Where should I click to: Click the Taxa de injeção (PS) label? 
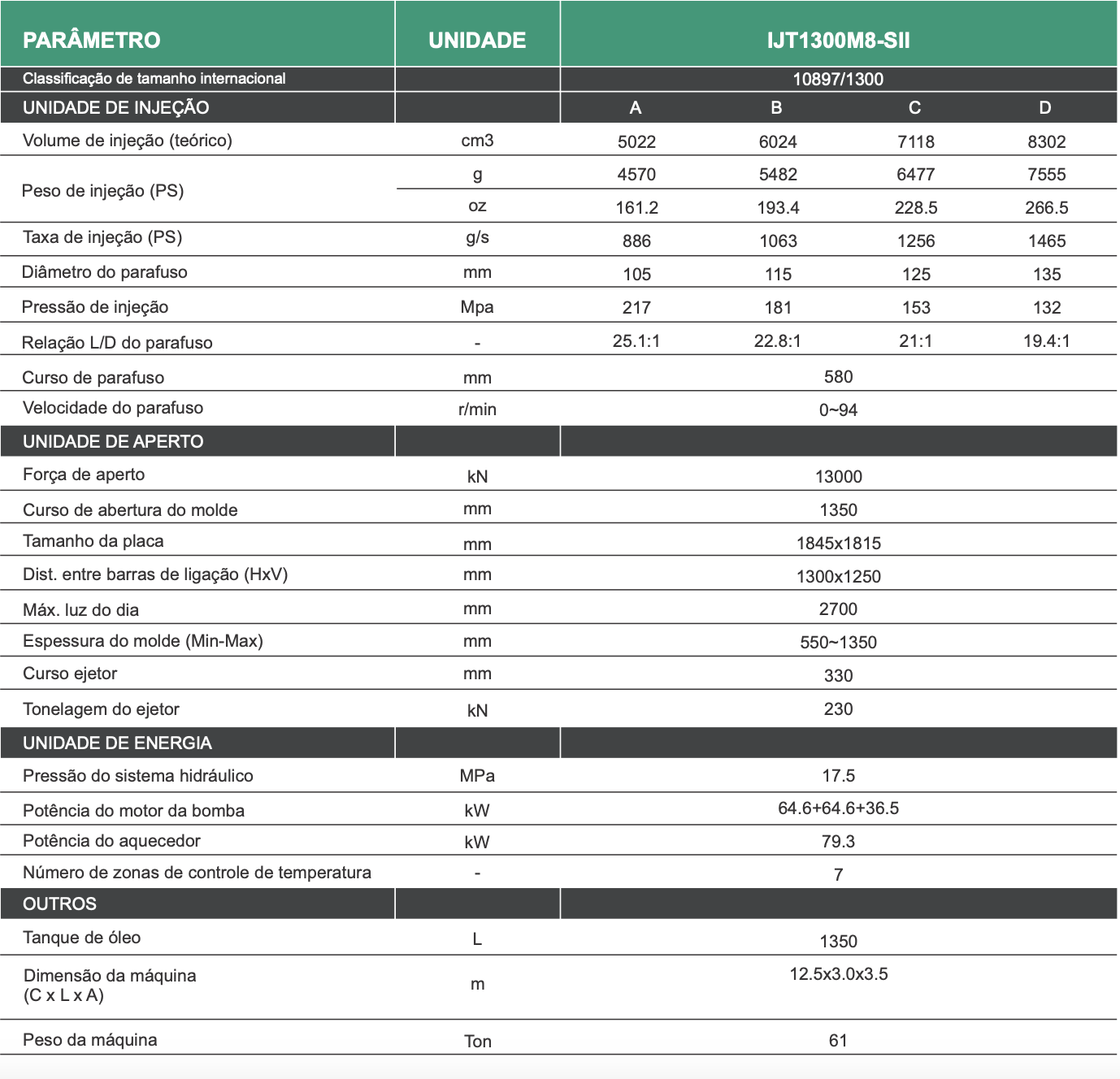pyautogui.click(x=102, y=237)
